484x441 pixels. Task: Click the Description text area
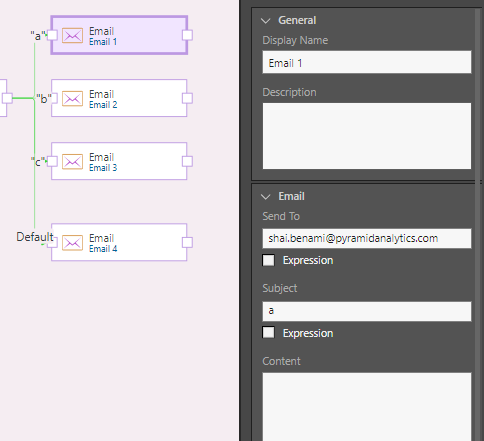pos(367,136)
